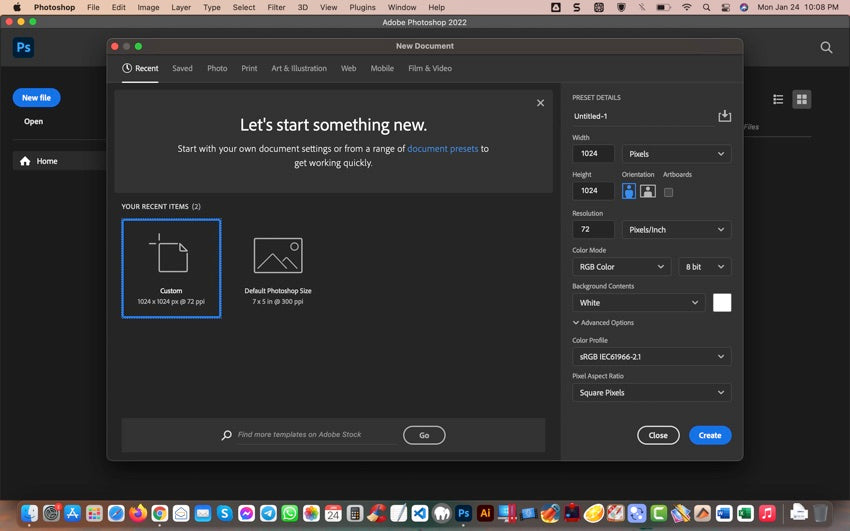This screenshot has height=531, width=850.
Task: Click the Create button
Action: [x=710, y=435]
